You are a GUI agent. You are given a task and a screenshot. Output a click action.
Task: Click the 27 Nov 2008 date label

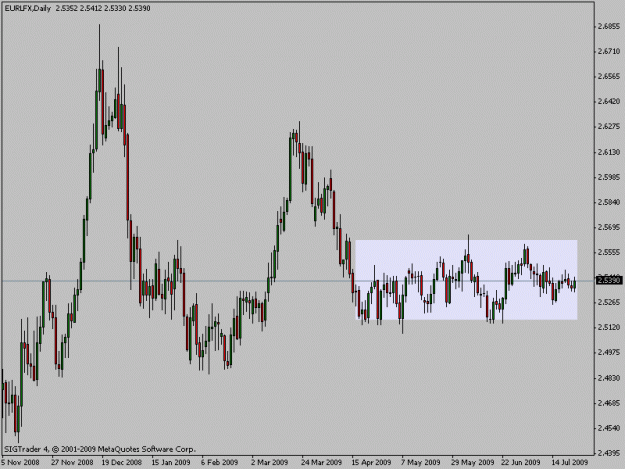coord(72,462)
